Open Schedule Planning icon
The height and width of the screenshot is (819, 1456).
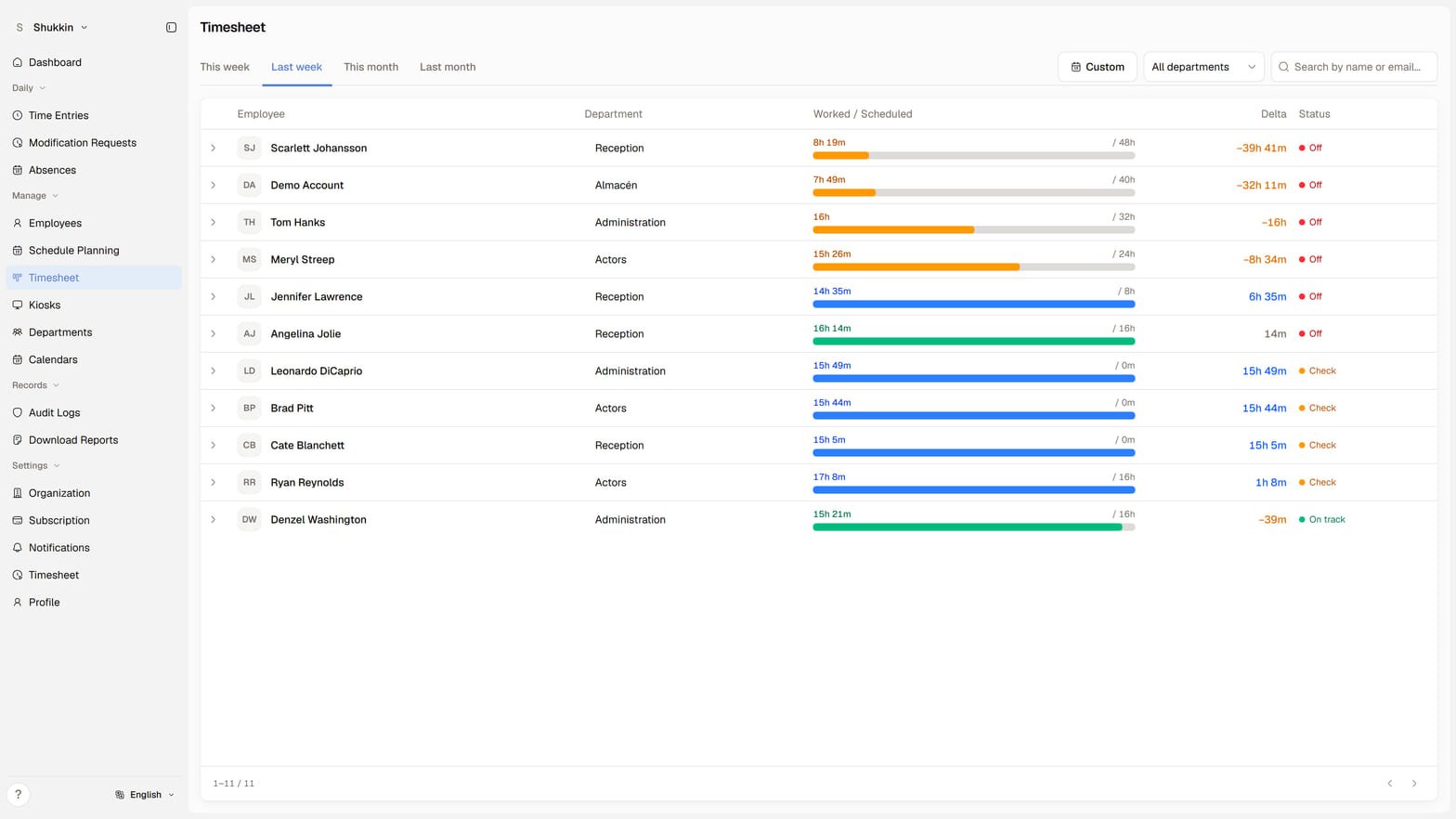18,251
